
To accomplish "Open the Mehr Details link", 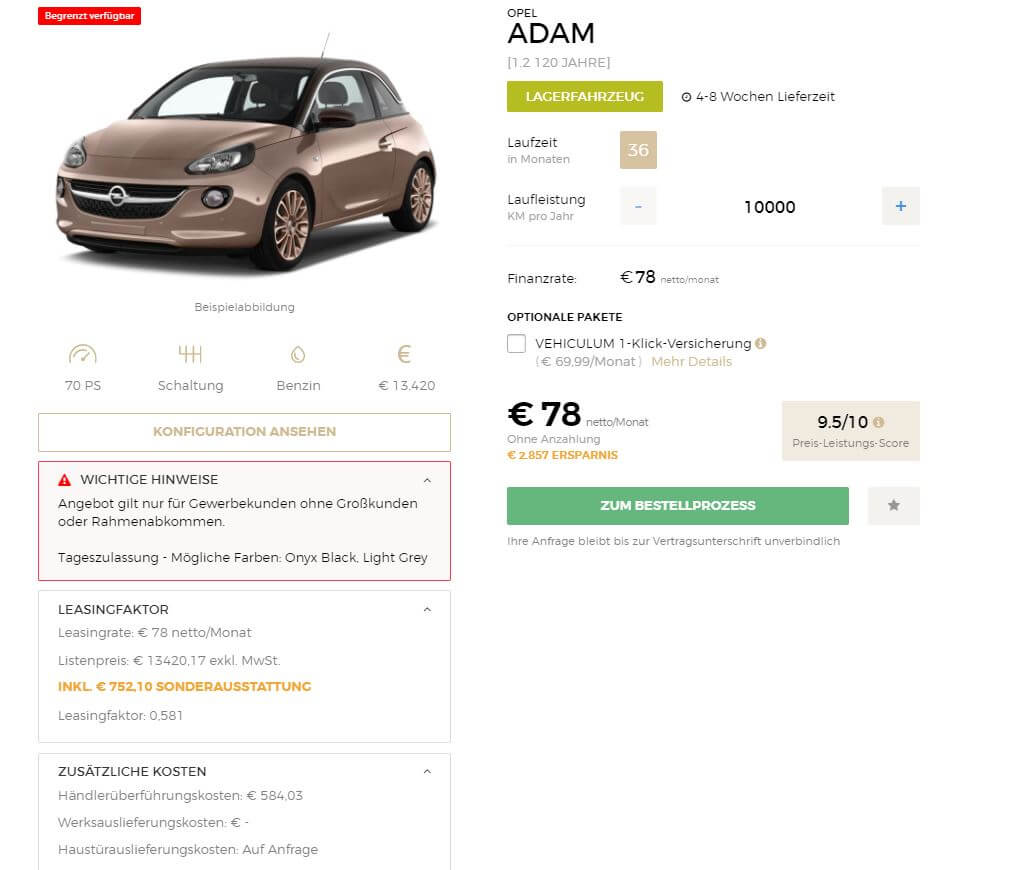I will 692,362.
